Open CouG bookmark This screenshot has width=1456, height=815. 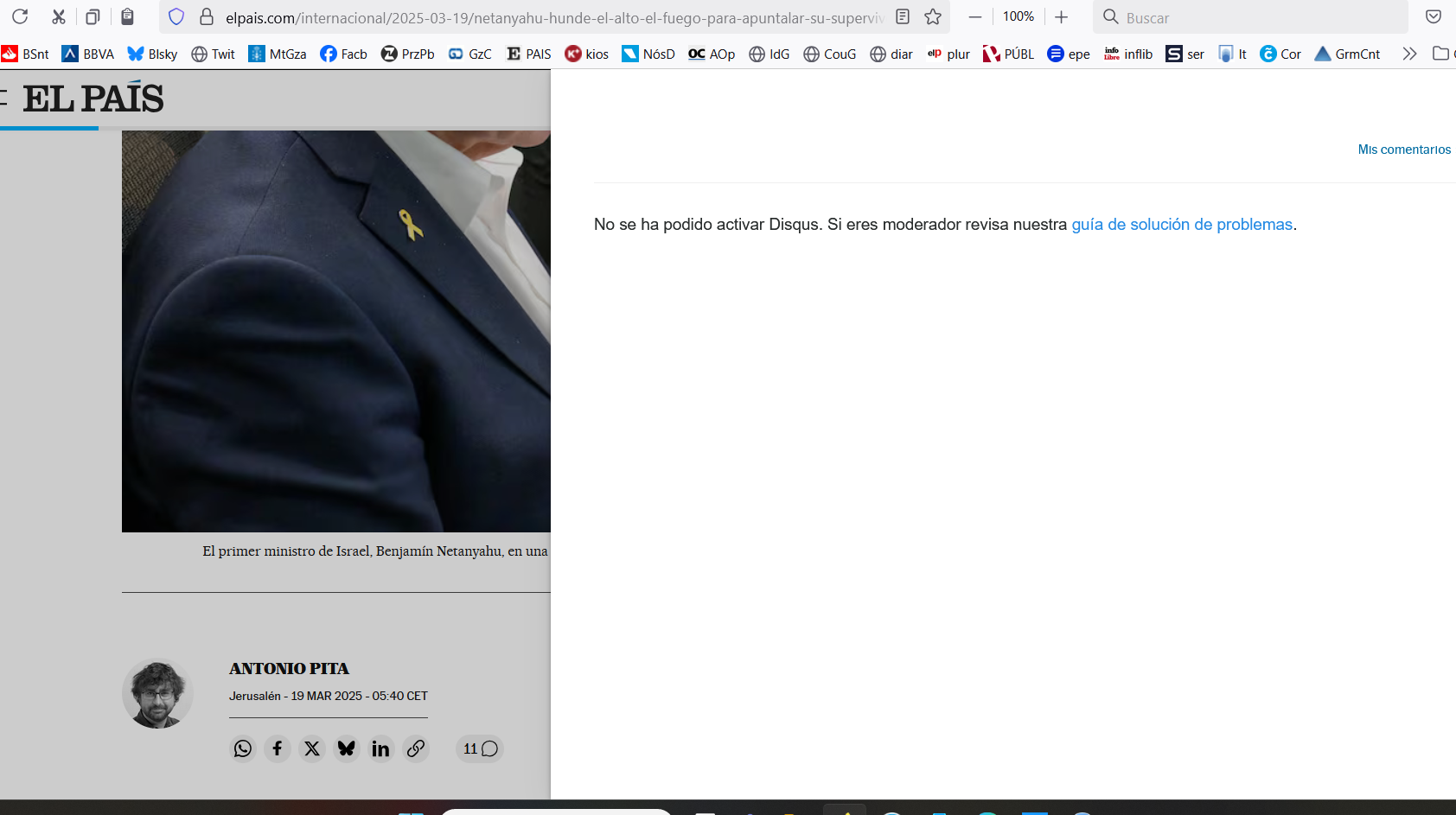[x=829, y=54]
